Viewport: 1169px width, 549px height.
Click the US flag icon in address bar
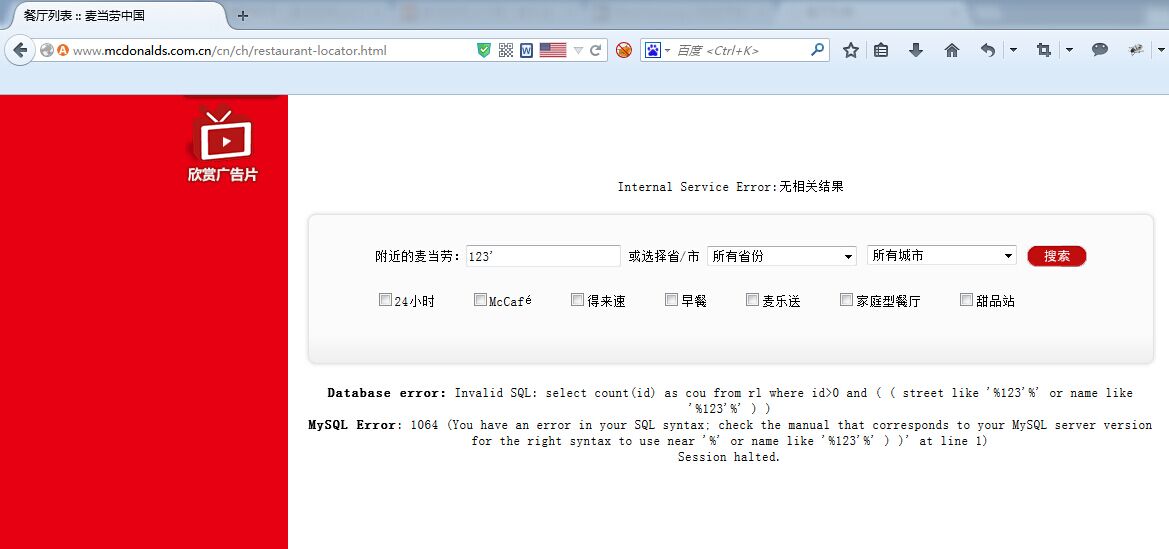tap(552, 50)
